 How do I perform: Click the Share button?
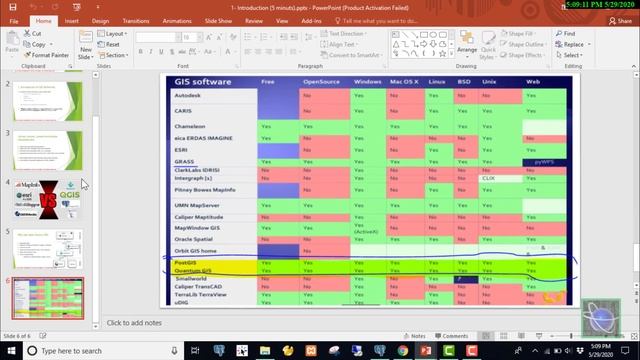(x=620, y=21)
